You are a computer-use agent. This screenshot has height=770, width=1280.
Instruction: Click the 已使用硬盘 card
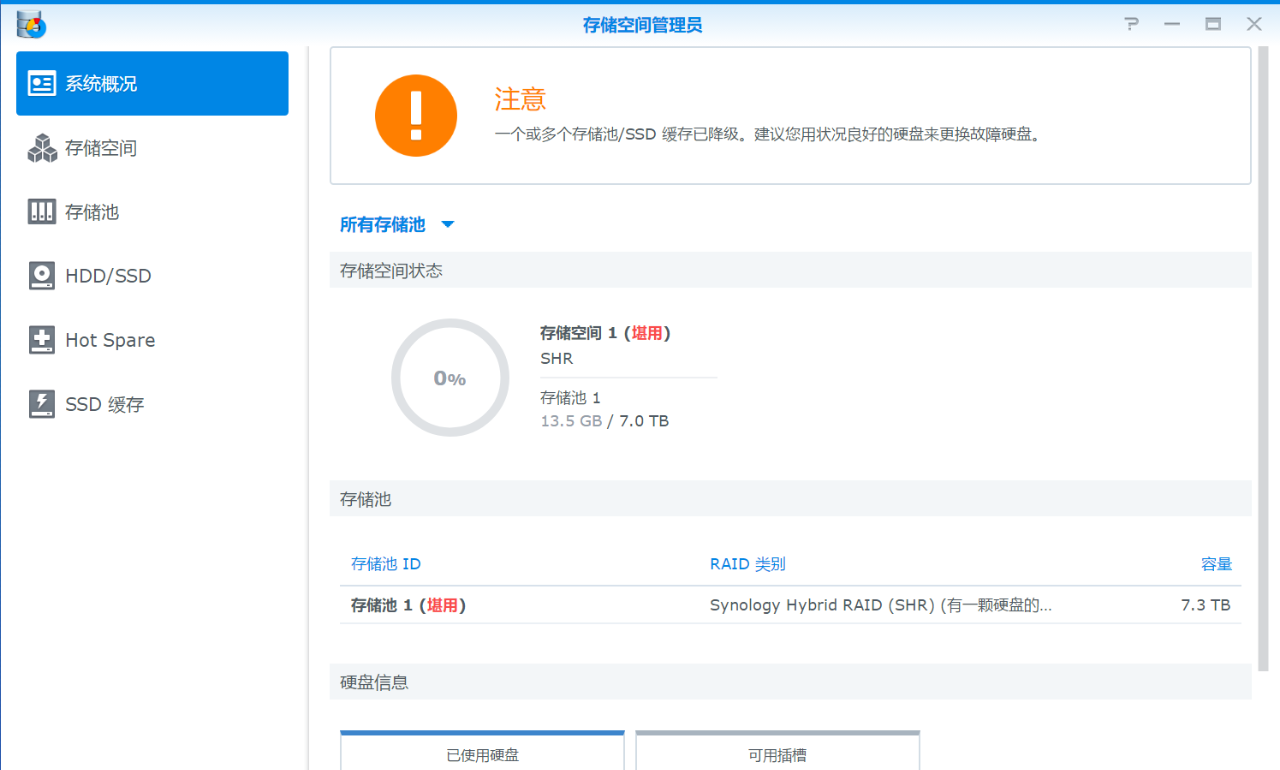pyautogui.click(x=482, y=750)
